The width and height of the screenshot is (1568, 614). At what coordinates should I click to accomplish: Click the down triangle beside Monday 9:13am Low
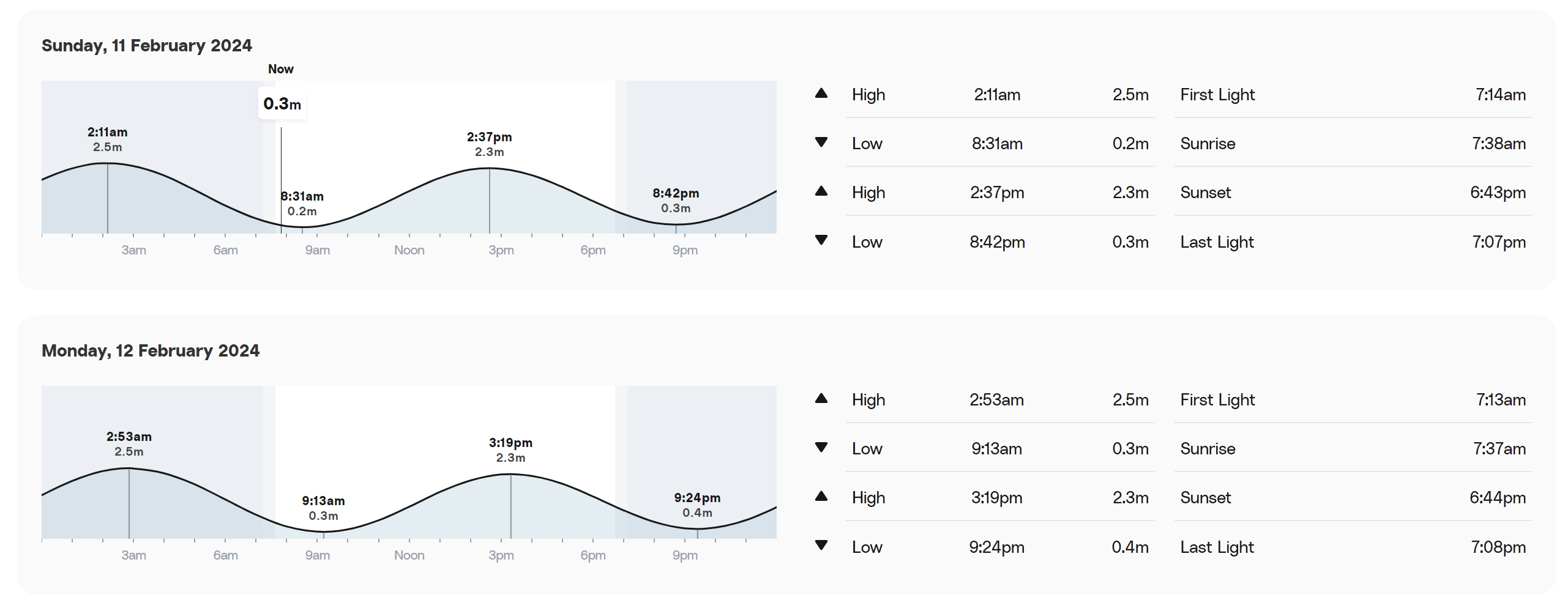click(821, 448)
